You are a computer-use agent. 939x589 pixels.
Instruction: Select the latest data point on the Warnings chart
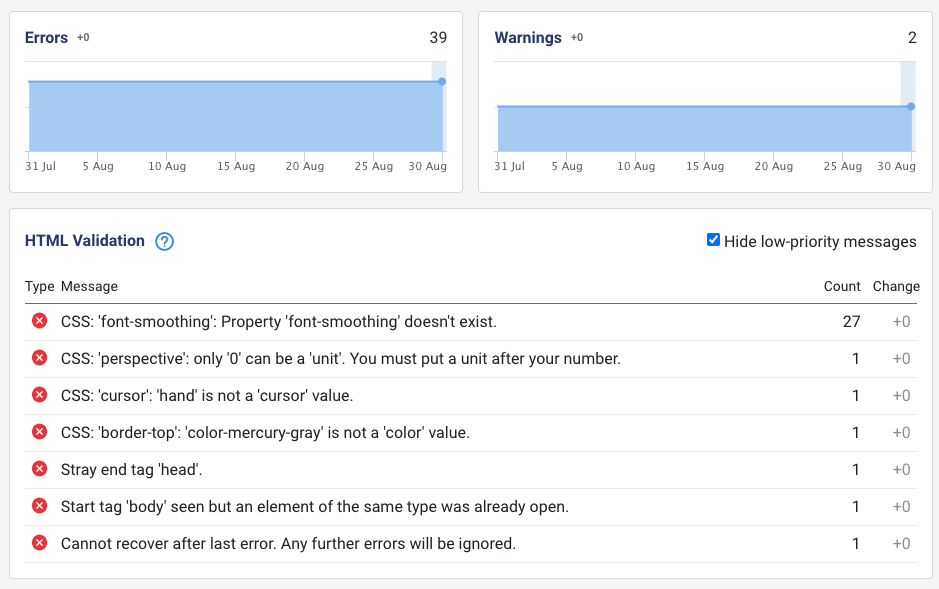tap(911, 104)
